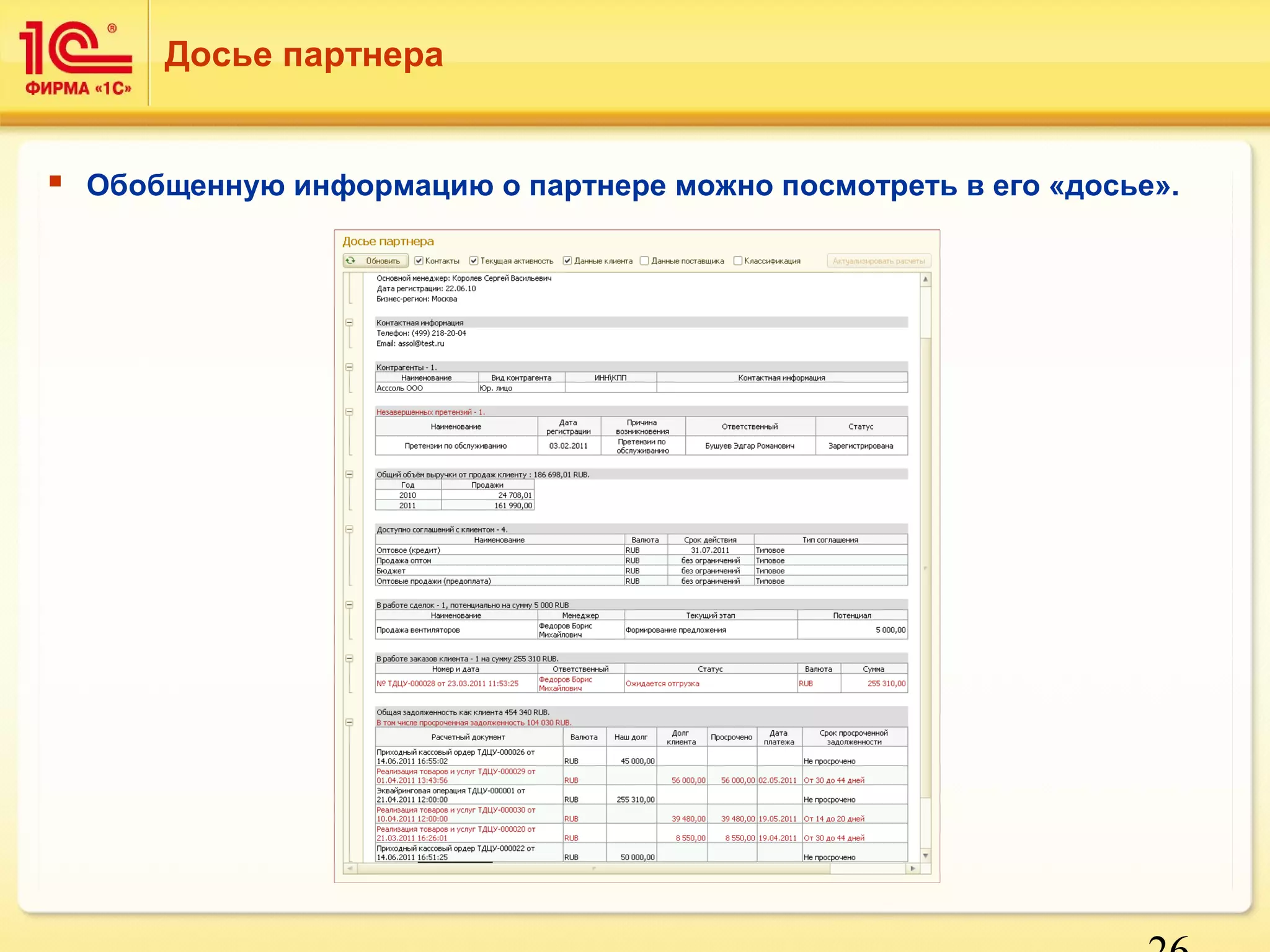Enable the Классификация checkbox
This screenshot has width=1270, height=952.
[738, 261]
